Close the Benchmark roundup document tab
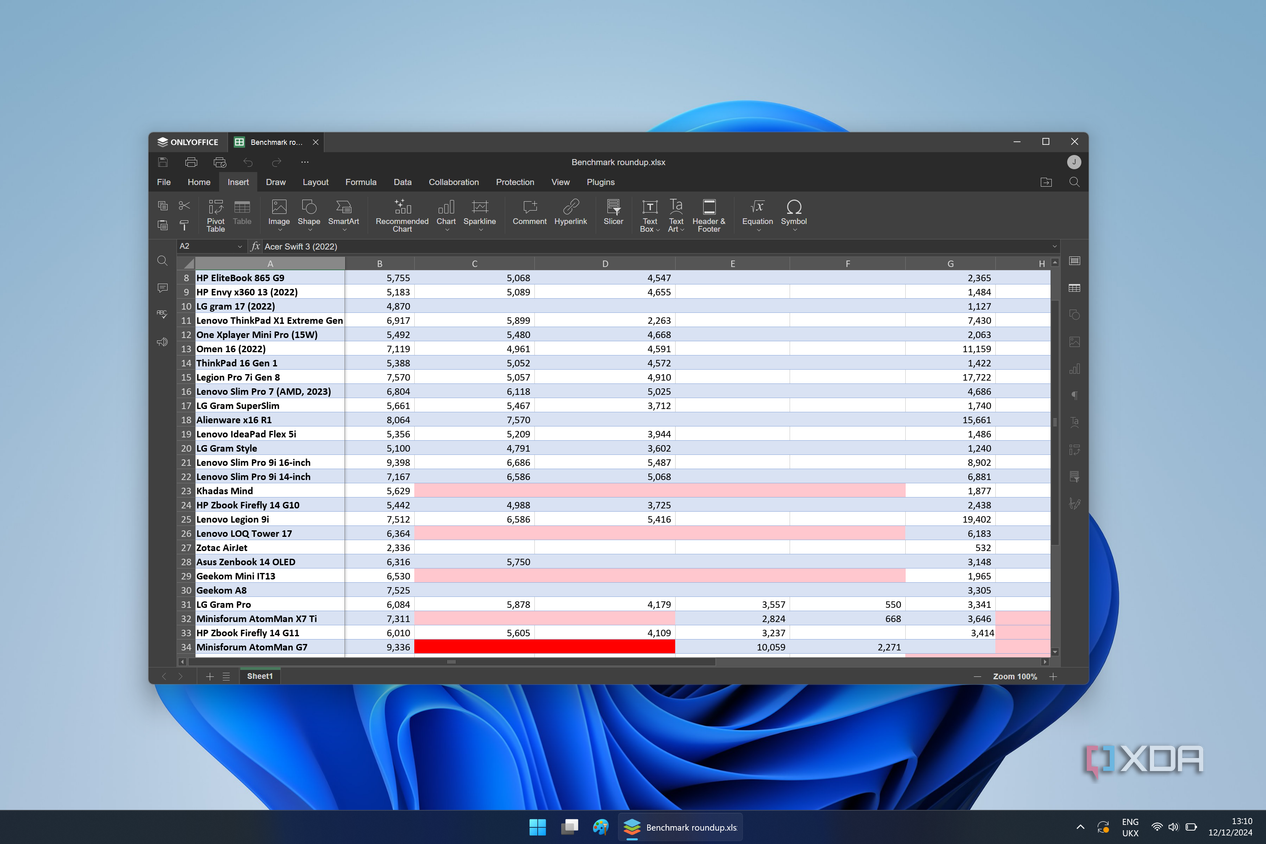 point(316,142)
